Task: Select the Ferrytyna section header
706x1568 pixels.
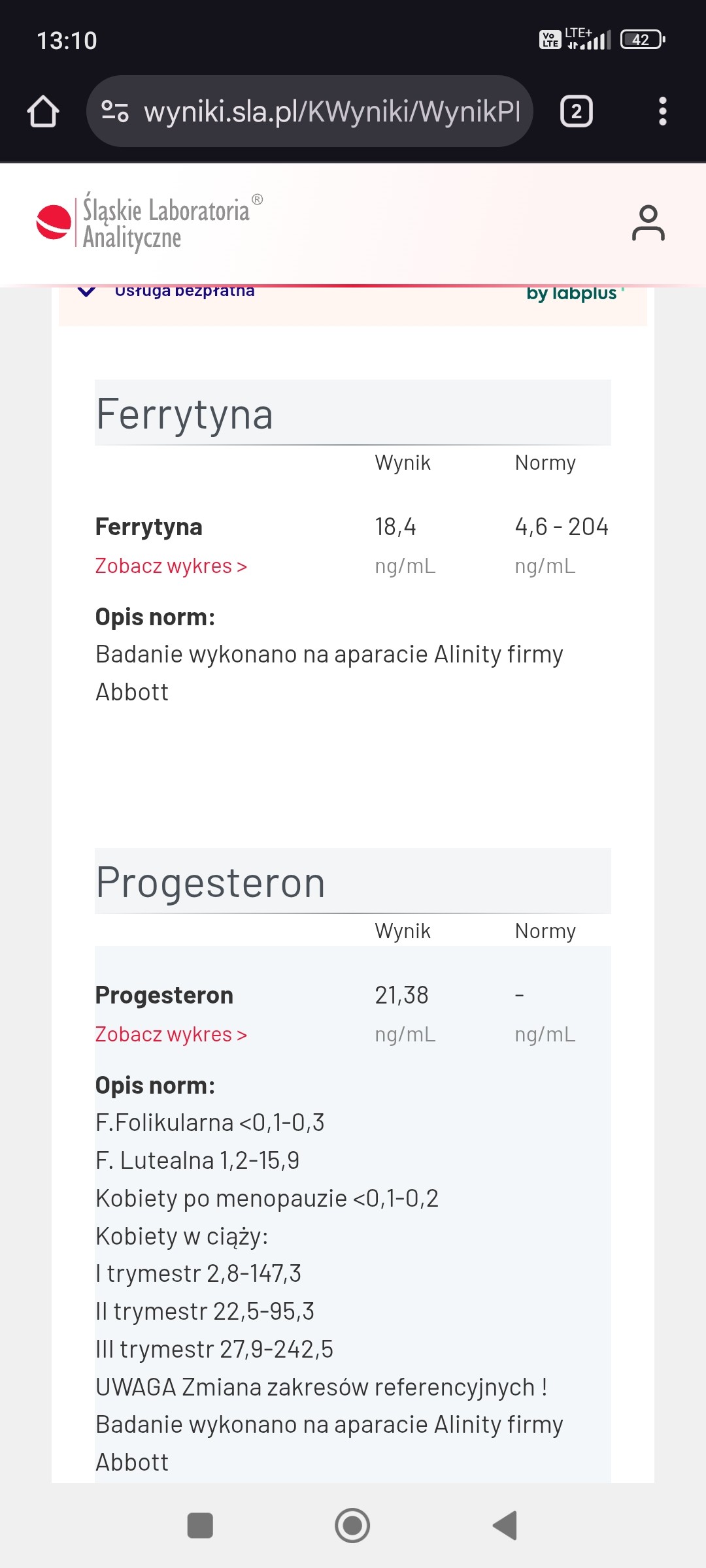Action: (x=184, y=414)
